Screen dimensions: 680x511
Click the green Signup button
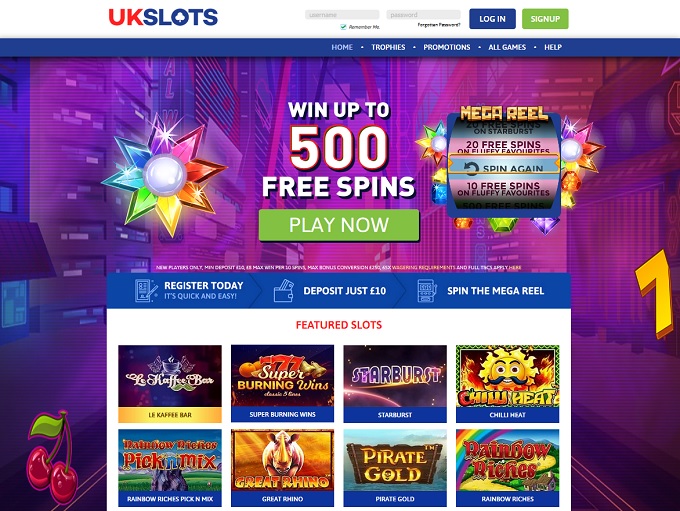click(545, 19)
